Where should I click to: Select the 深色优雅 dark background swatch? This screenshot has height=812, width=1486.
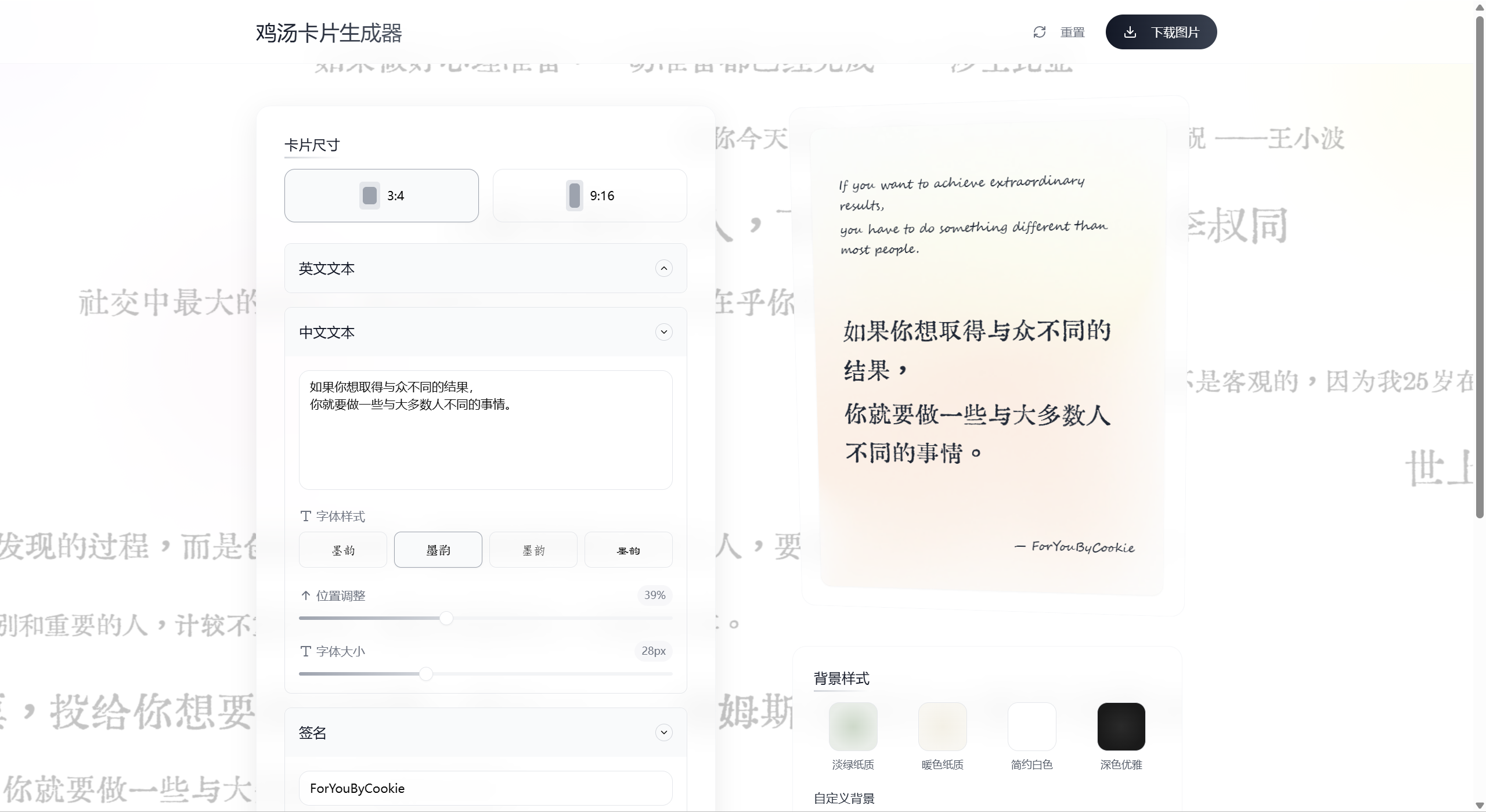1121,727
